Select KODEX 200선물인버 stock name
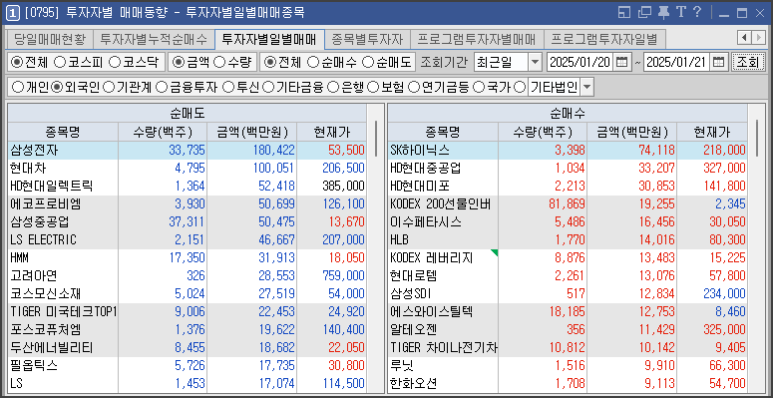 tap(440, 204)
